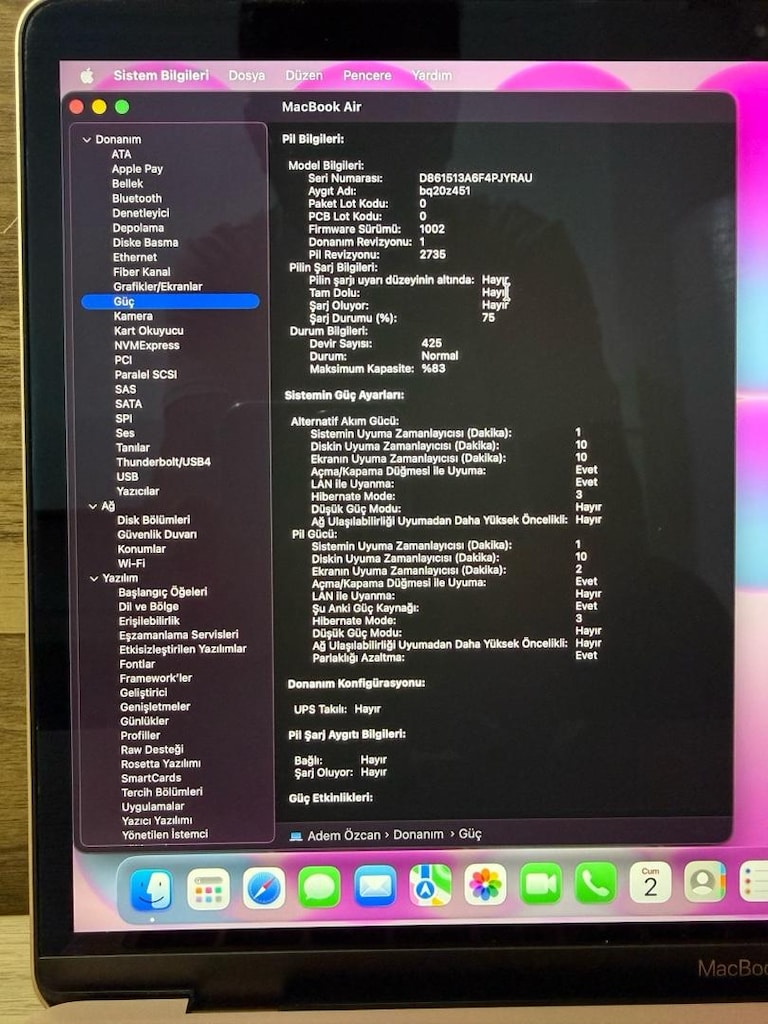Image resolution: width=768 pixels, height=1024 pixels.
Task: Select the highlighted Güç sidebar item
Action: click(x=170, y=301)
